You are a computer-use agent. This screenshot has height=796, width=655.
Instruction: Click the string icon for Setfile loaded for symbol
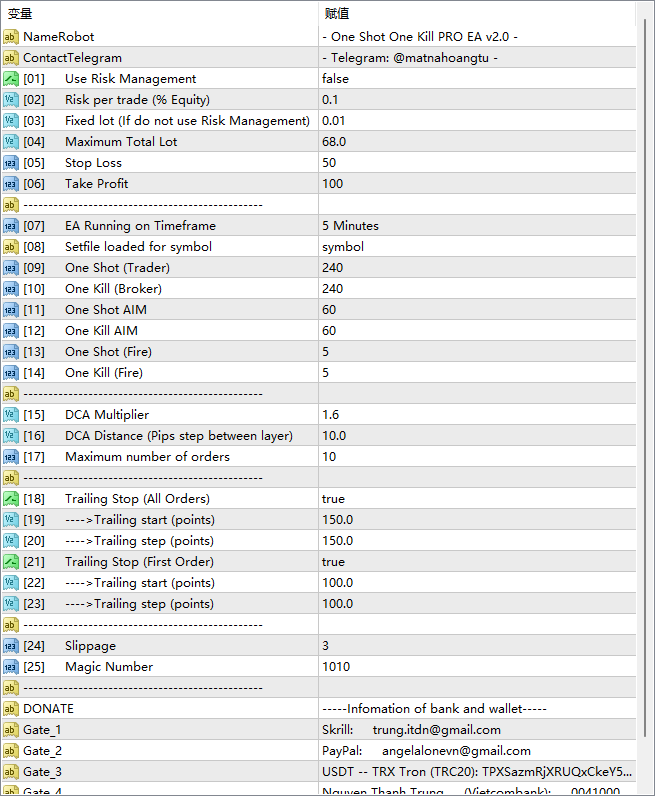pos(11,247)
